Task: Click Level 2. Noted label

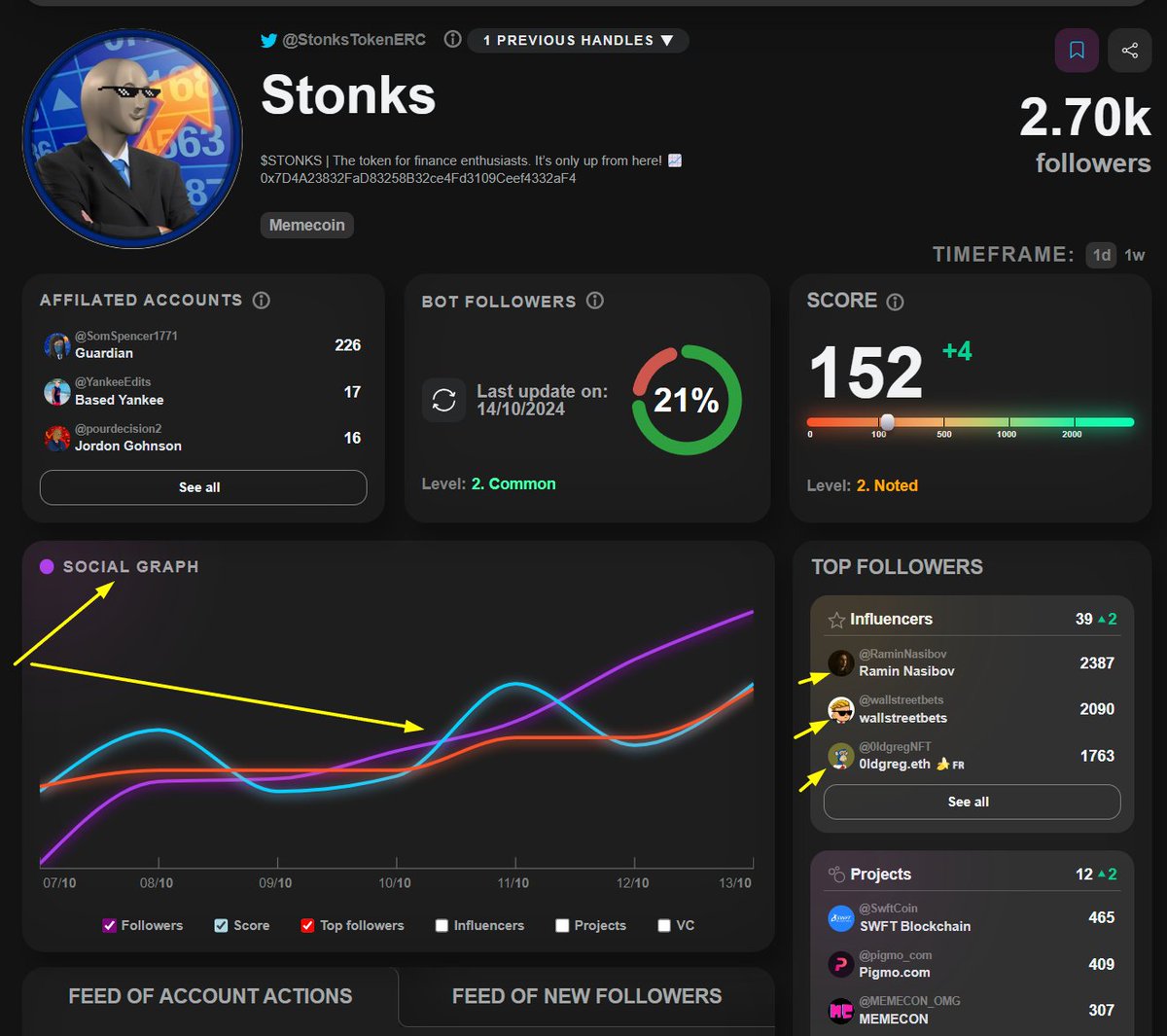Action: [x=863, y=485]
